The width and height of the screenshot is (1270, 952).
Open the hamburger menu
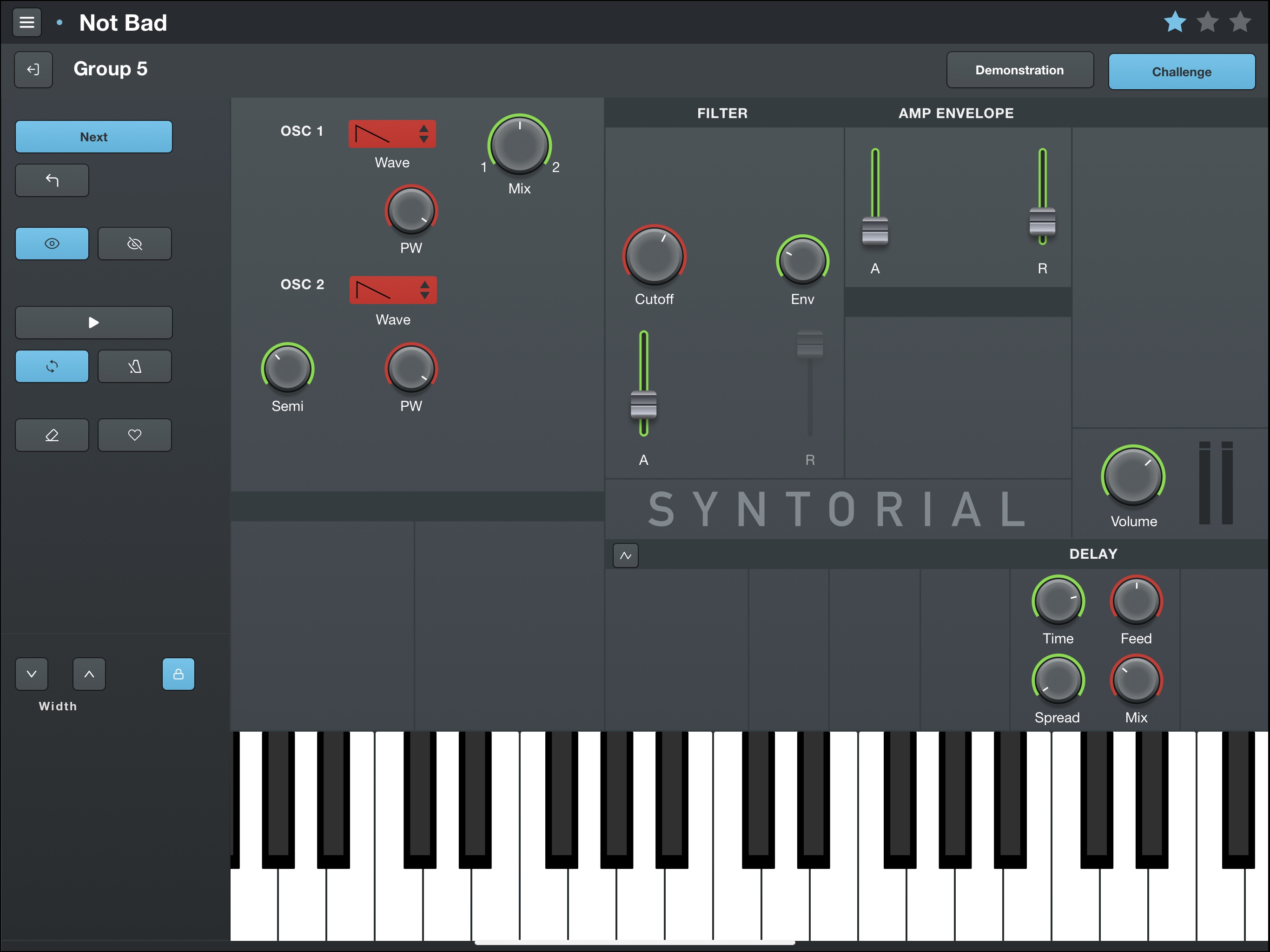click(26, 22)
